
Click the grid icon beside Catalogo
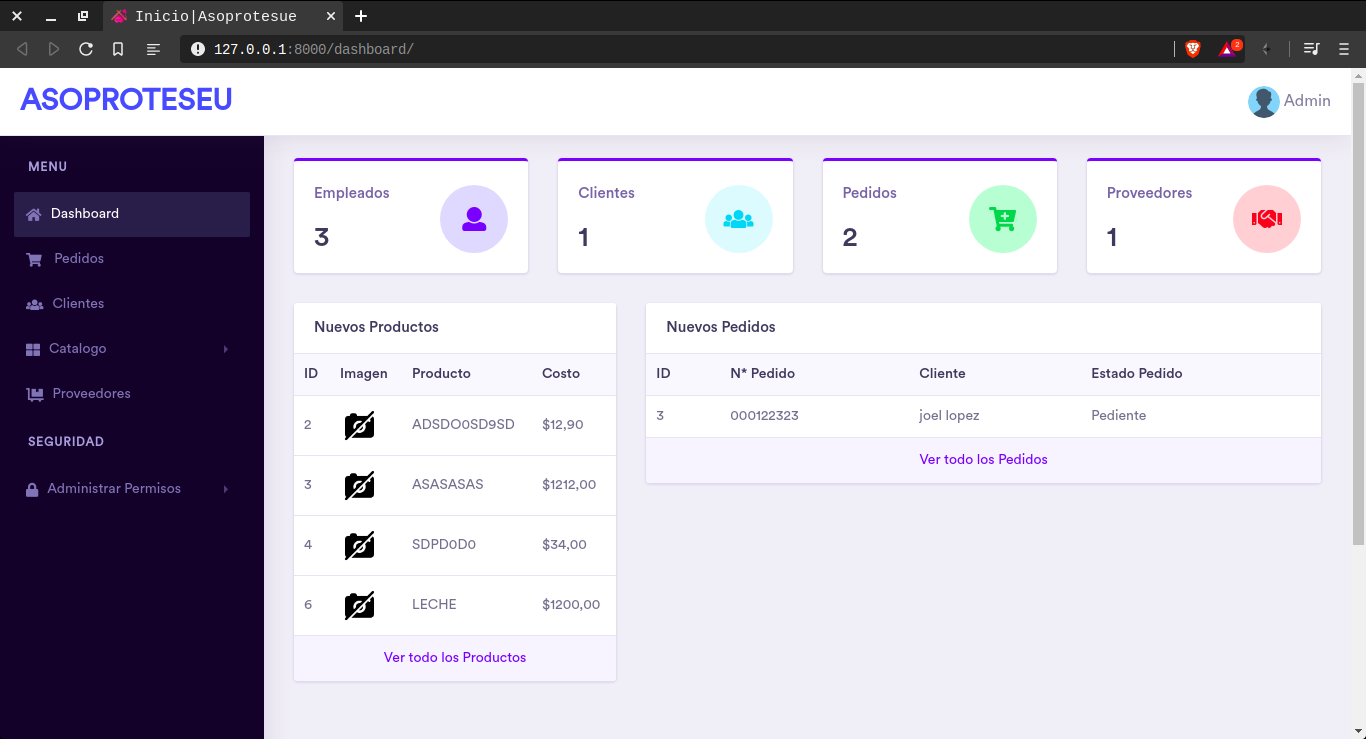(x=33, y=349)
